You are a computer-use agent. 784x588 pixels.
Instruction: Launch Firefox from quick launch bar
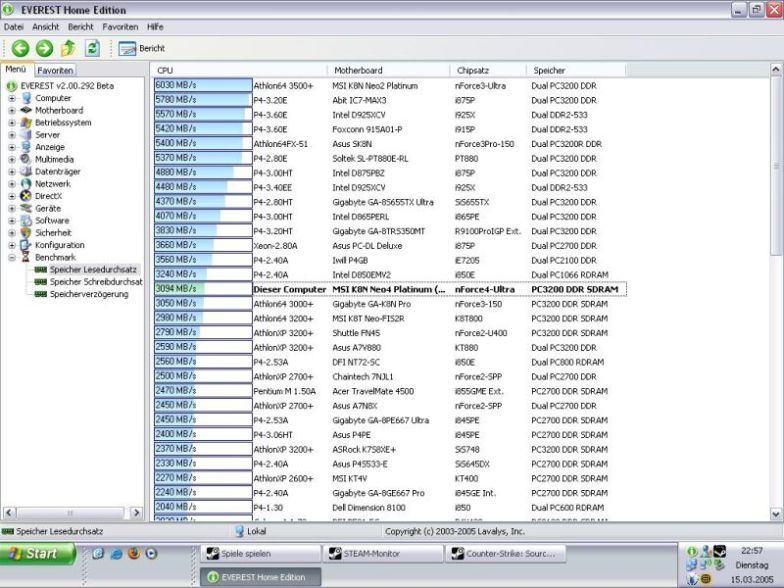click(134, 554)
